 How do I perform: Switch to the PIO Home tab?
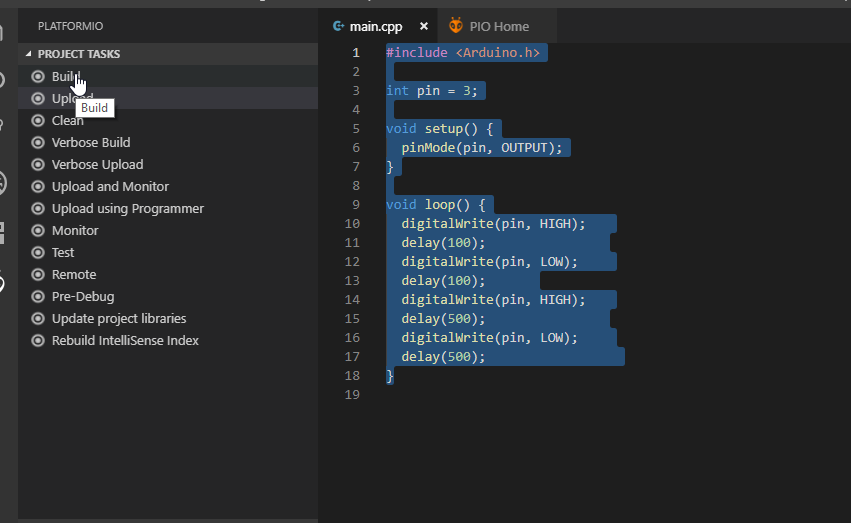pyautogui.click(x=498, y=26)
